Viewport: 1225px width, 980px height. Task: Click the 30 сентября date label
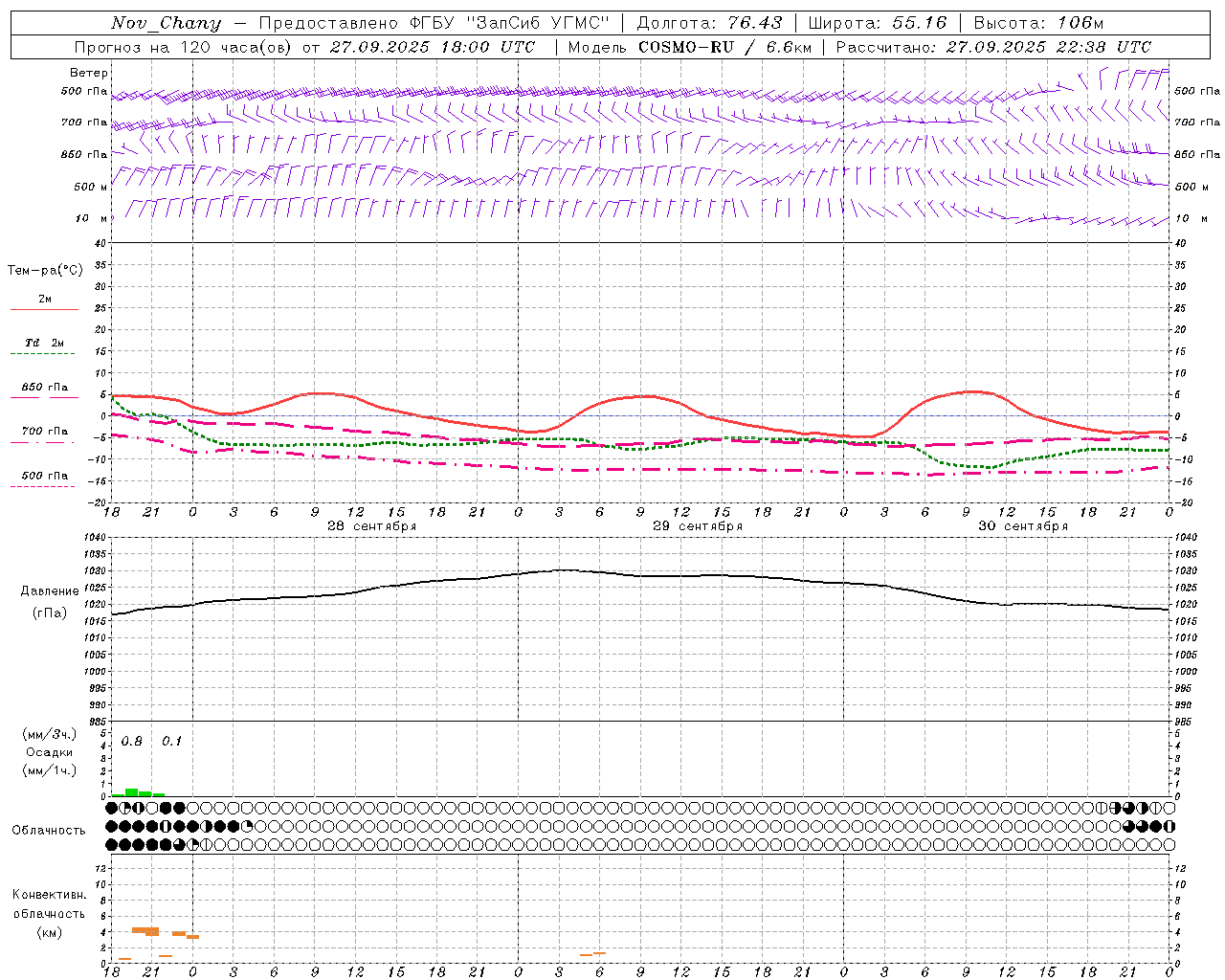tap(1022, 526)
